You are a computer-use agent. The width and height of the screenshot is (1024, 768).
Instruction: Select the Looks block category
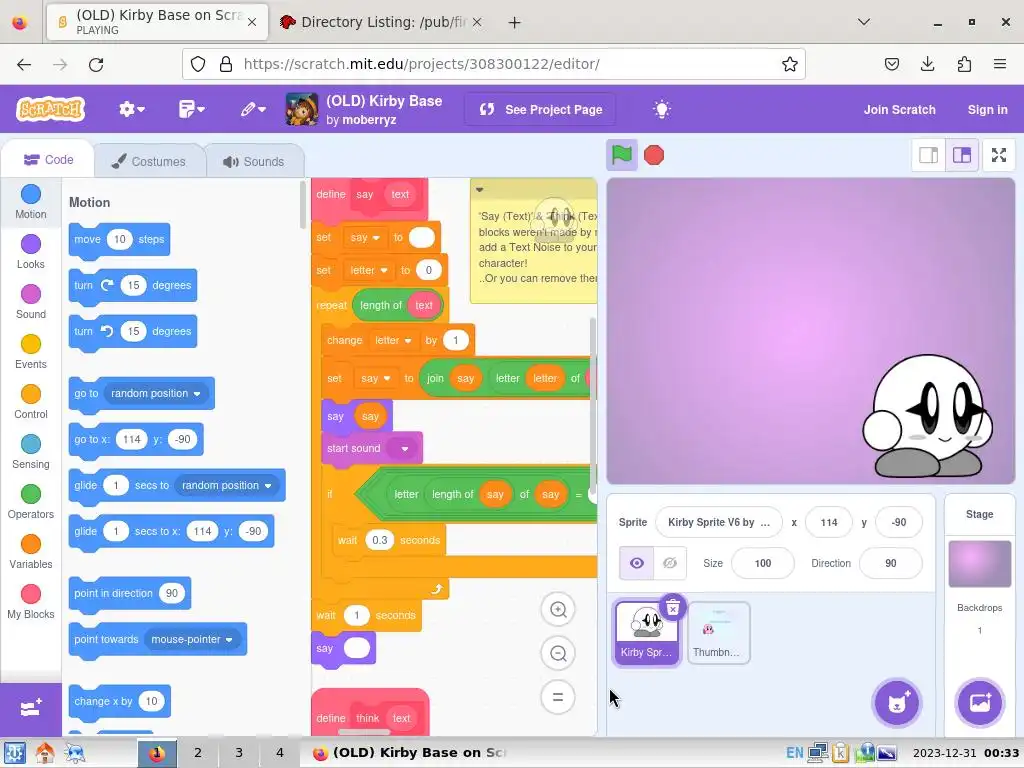click(x=31, y=252)
